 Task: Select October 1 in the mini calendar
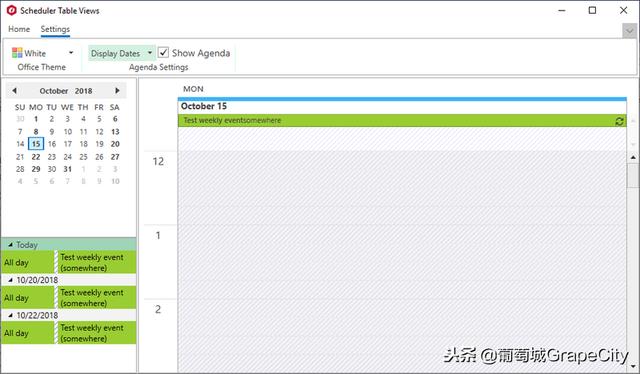click(36, 119)
